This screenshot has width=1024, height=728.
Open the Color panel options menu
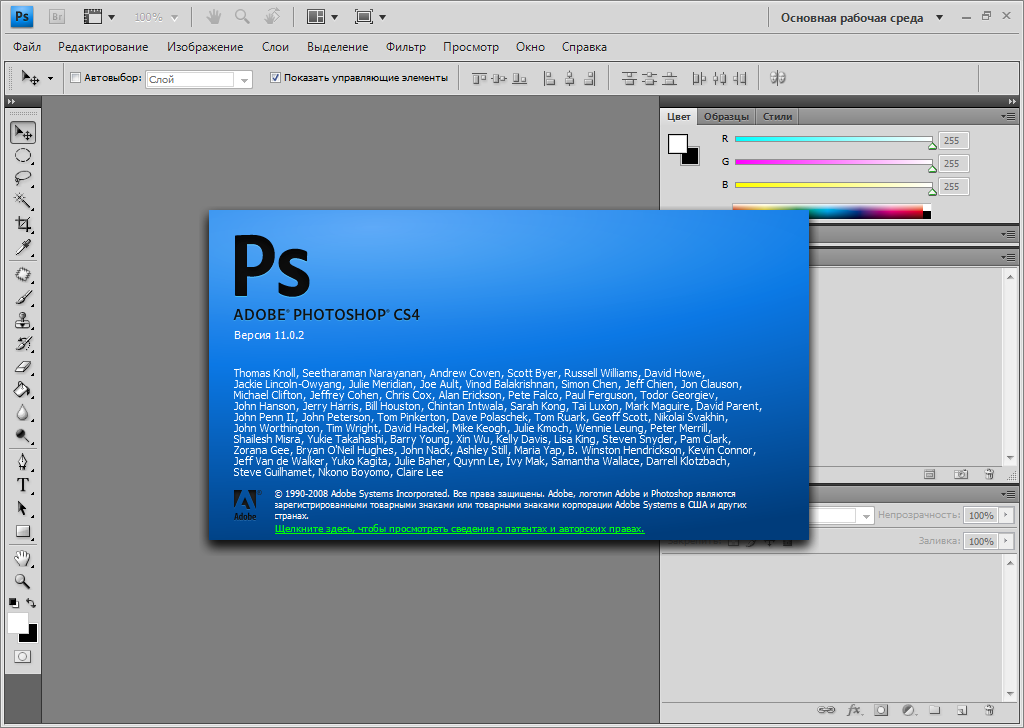[x=1008, y=116]
